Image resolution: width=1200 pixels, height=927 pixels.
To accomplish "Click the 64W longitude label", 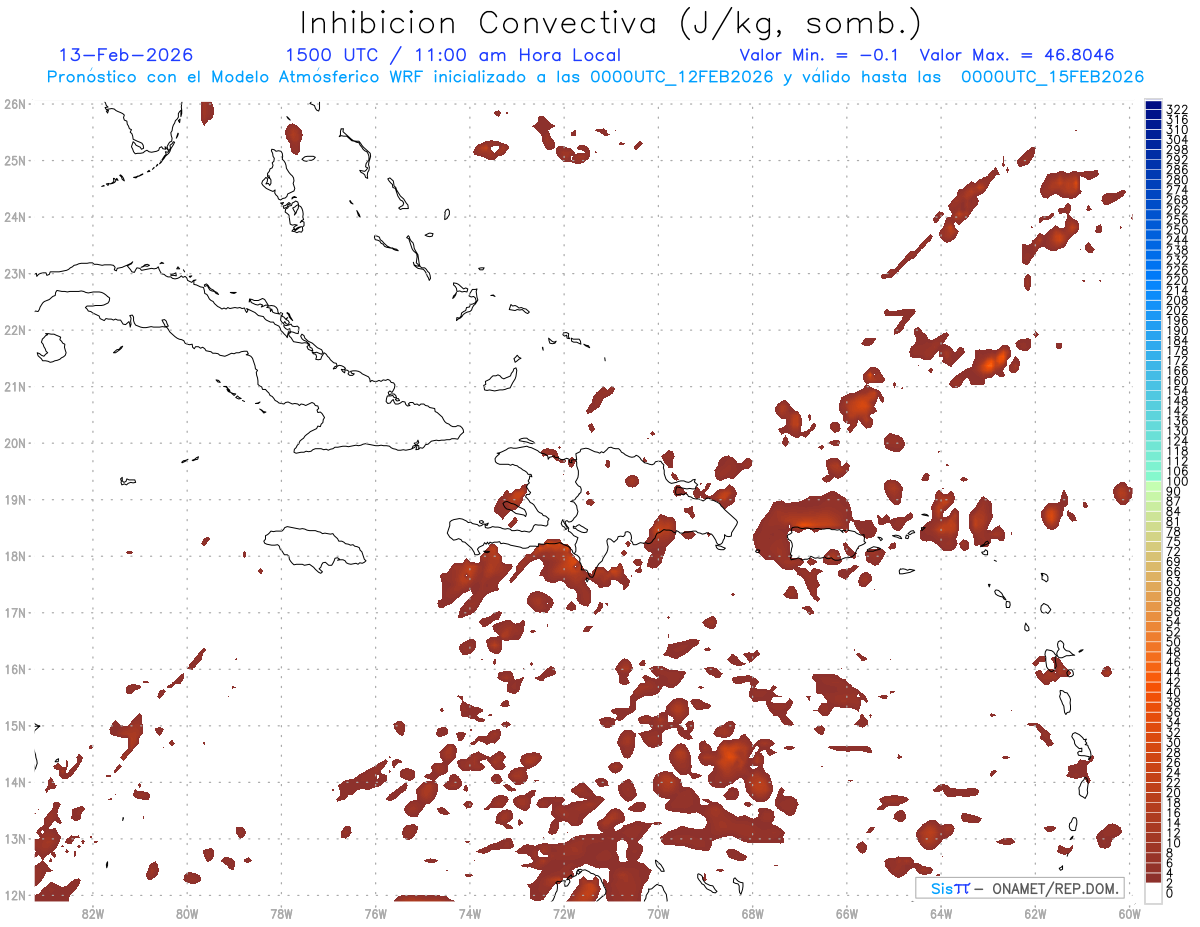I will pyautogui.click(x=941, y=913).
